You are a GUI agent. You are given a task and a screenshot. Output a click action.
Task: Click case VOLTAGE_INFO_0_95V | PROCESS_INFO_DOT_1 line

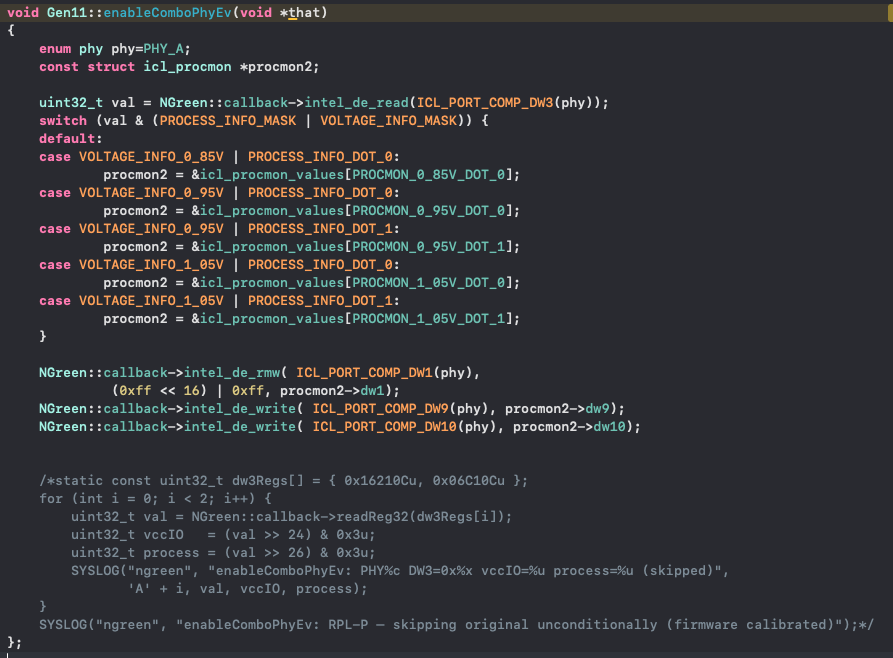219,228
